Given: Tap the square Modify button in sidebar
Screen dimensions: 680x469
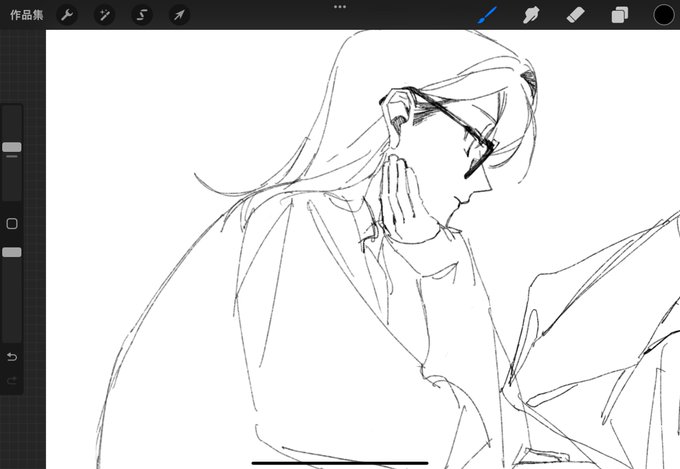Looking at the screenshot, I should [12, 223].
